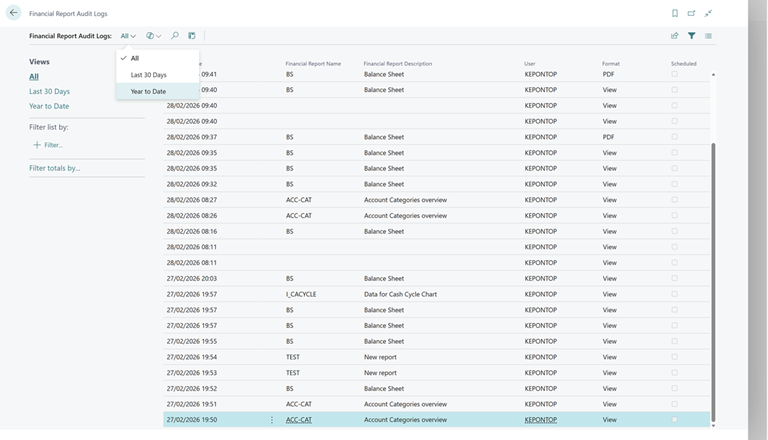The width and height of the screenshot is (768, 440).
Task: Click Filter totals by... link
Action: click(54, 168)
